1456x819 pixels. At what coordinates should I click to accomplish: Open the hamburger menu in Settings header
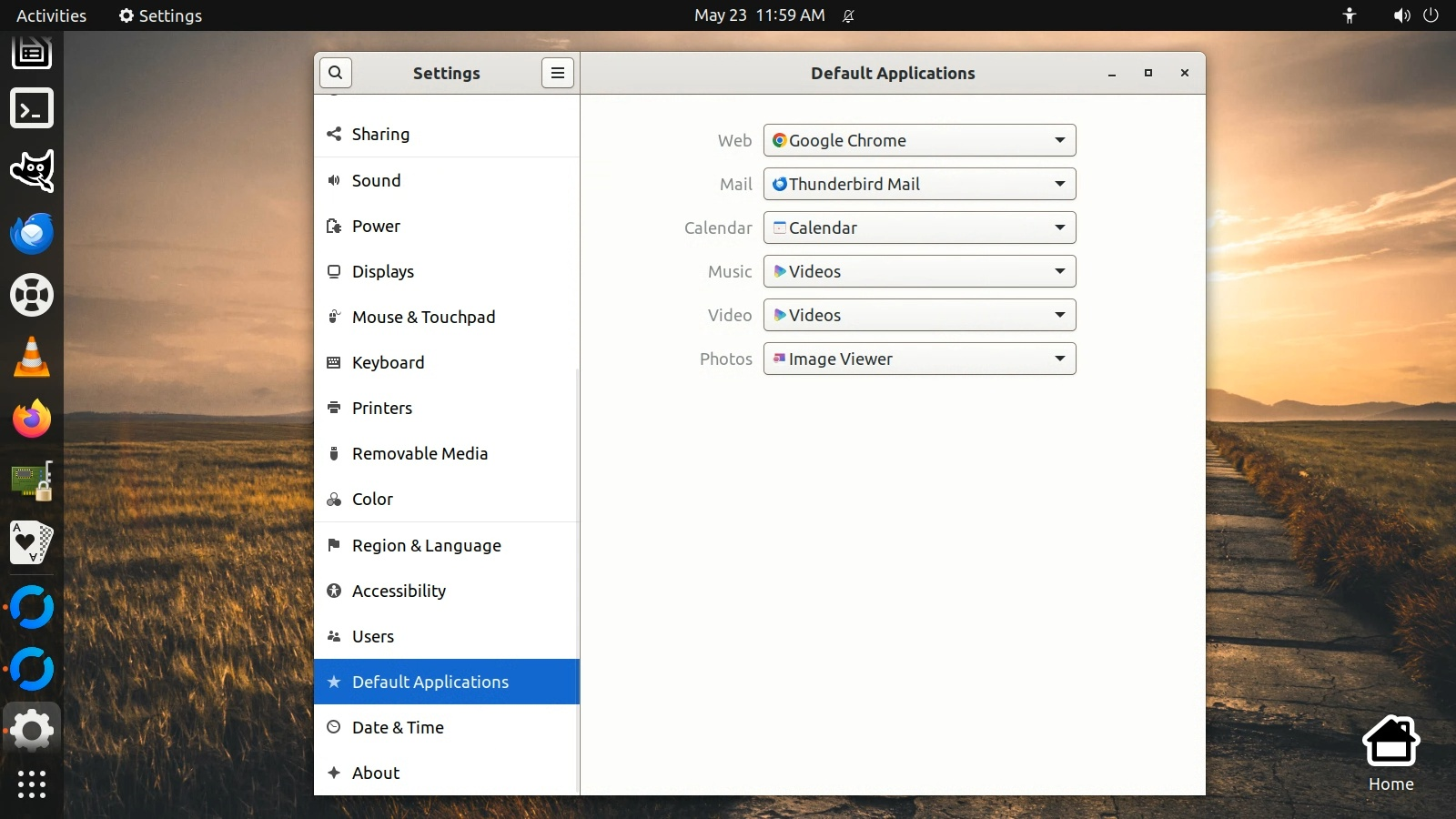pyautogui.click(x=557, y=73)
